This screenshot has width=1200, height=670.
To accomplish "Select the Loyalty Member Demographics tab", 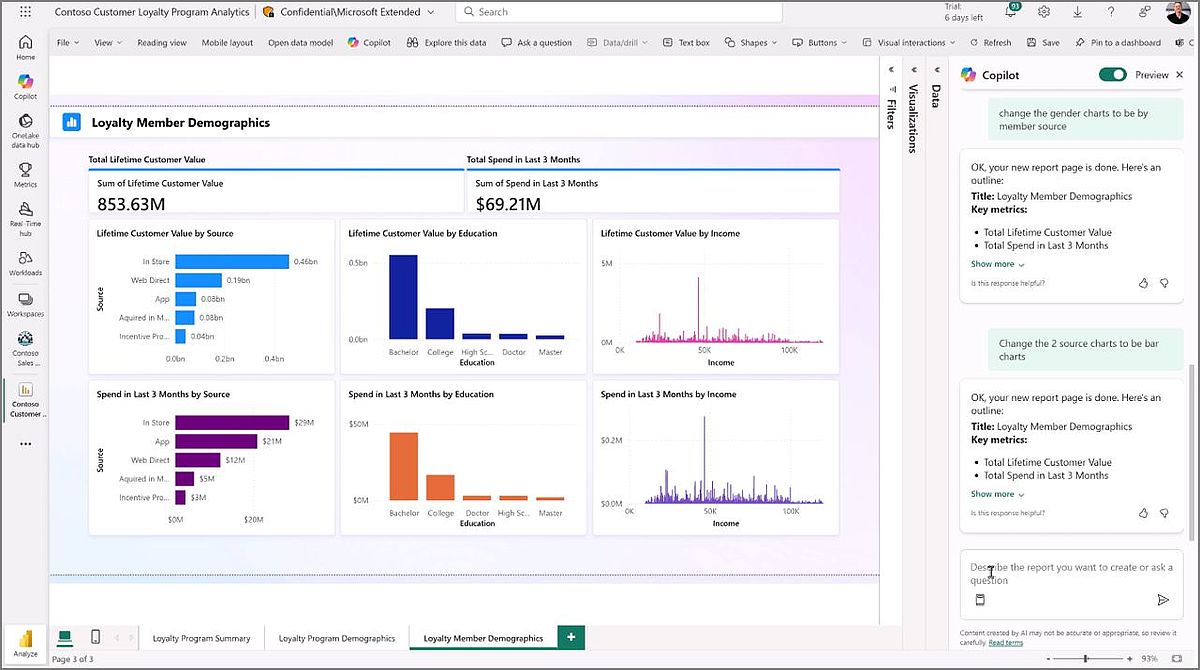I will coord(483,638).
